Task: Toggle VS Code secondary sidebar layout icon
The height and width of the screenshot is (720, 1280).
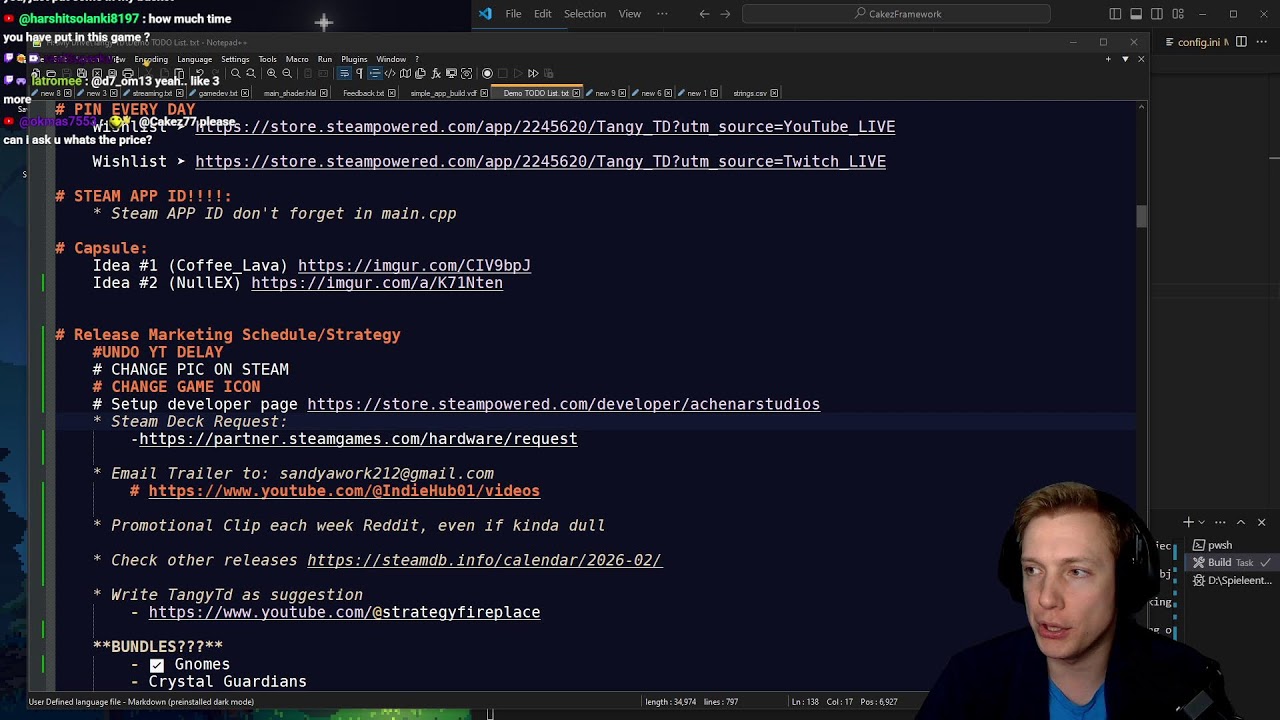Action: (x=1157, y=14)
